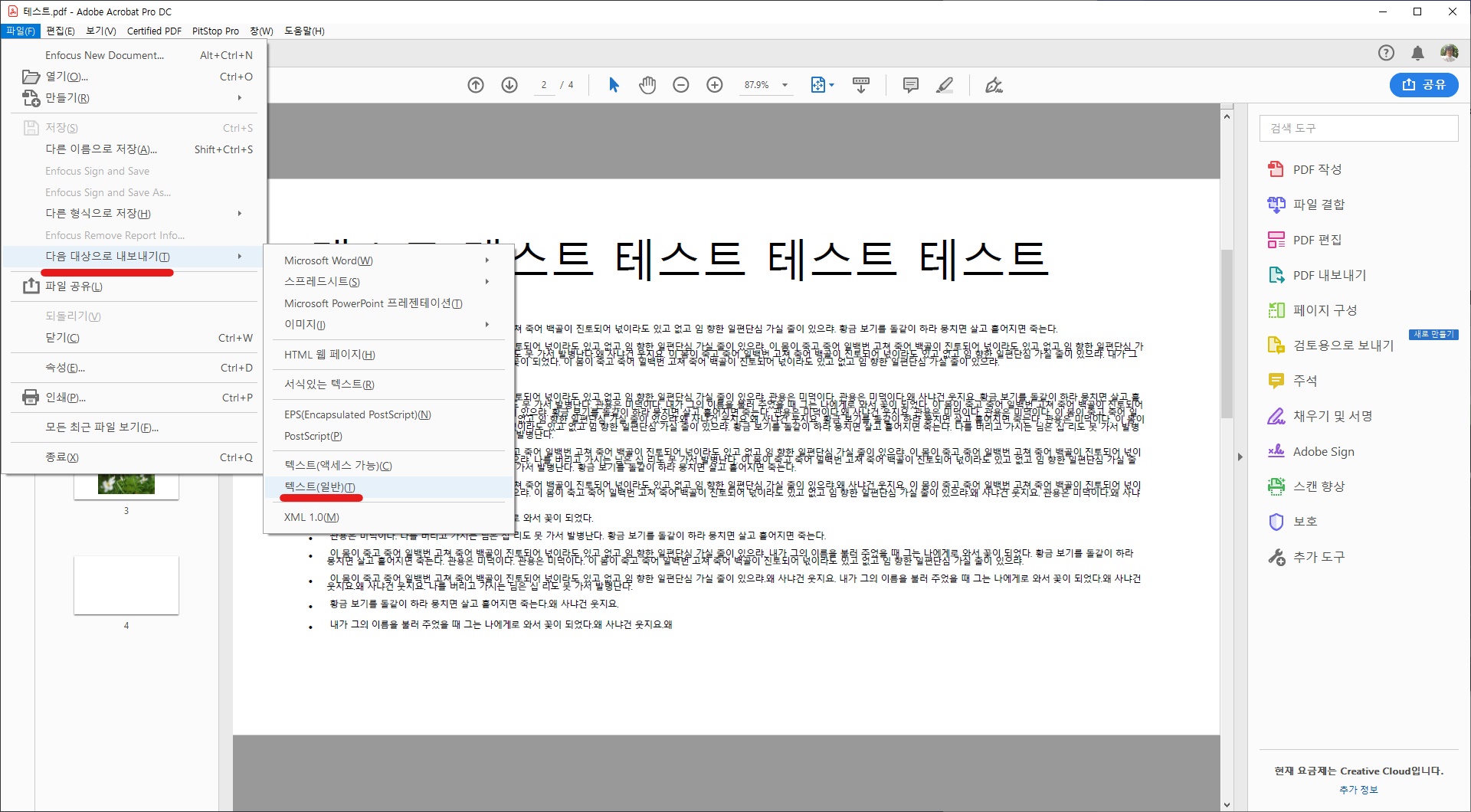
Task: Click the 검색 도구 search field
Action: (1358, 128)
